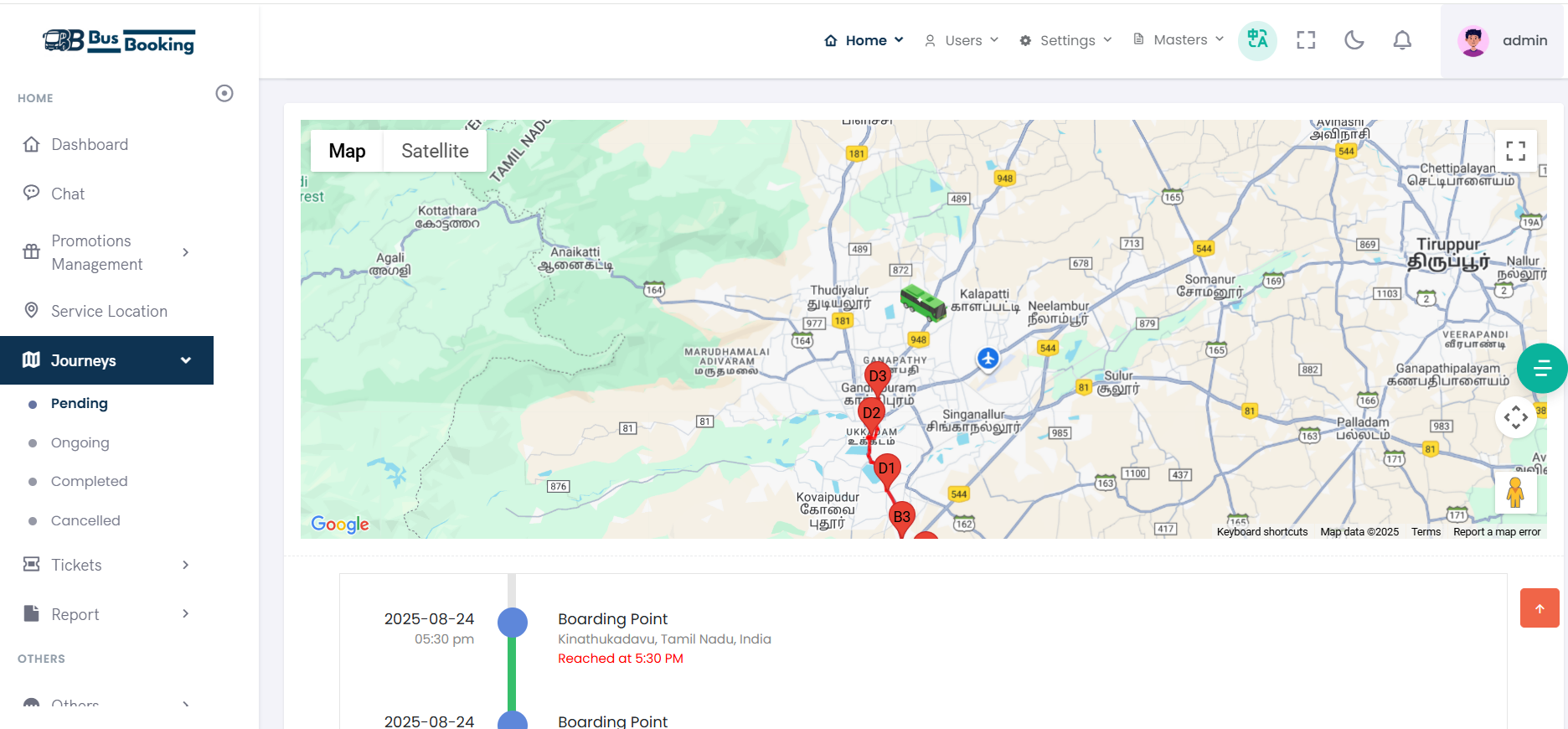This screenshot has height=729, width=1568.
Task: Click the Report document icon
Action: click(x=32, y=613)
